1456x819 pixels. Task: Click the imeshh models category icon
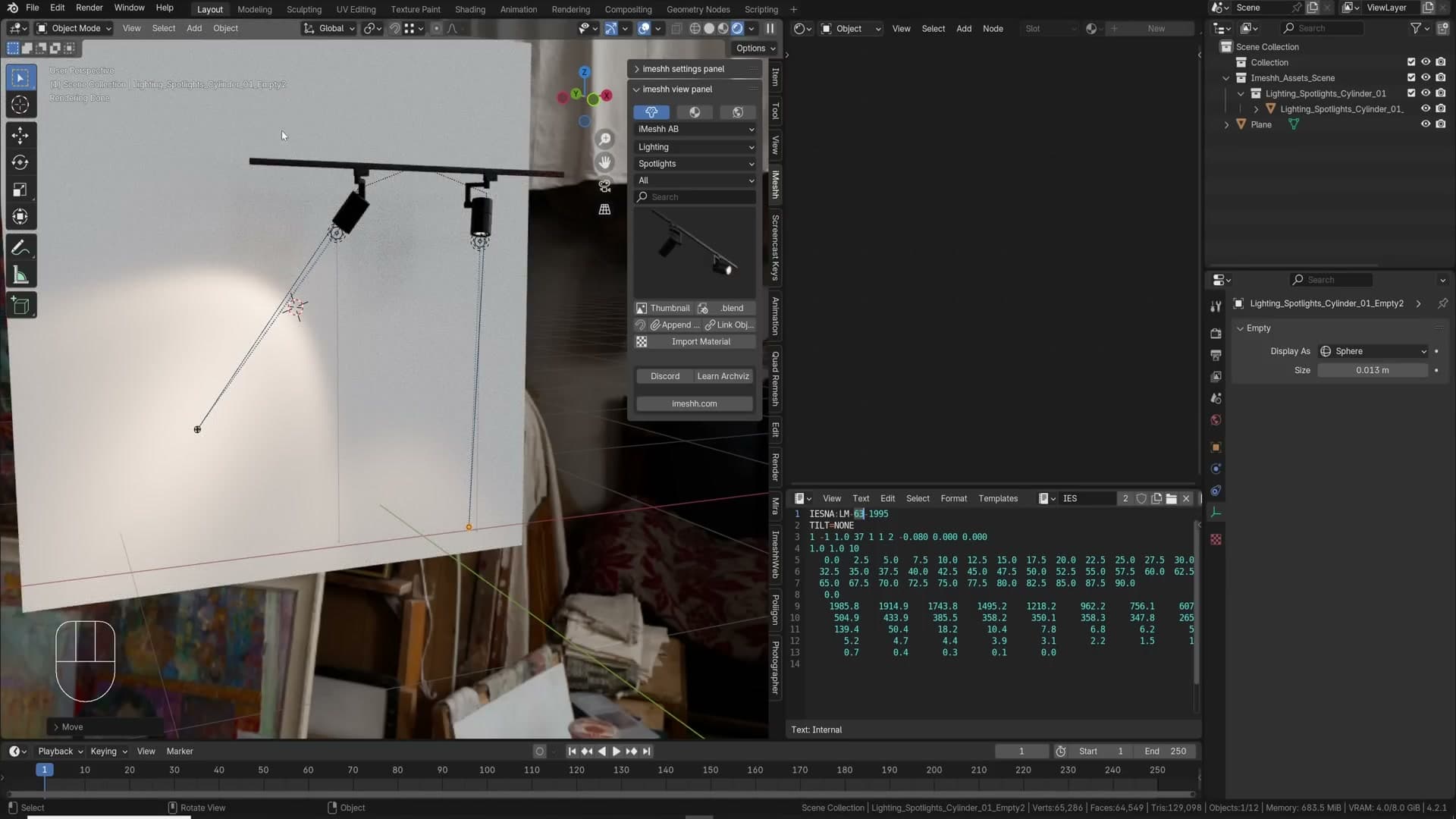(651, 112)
